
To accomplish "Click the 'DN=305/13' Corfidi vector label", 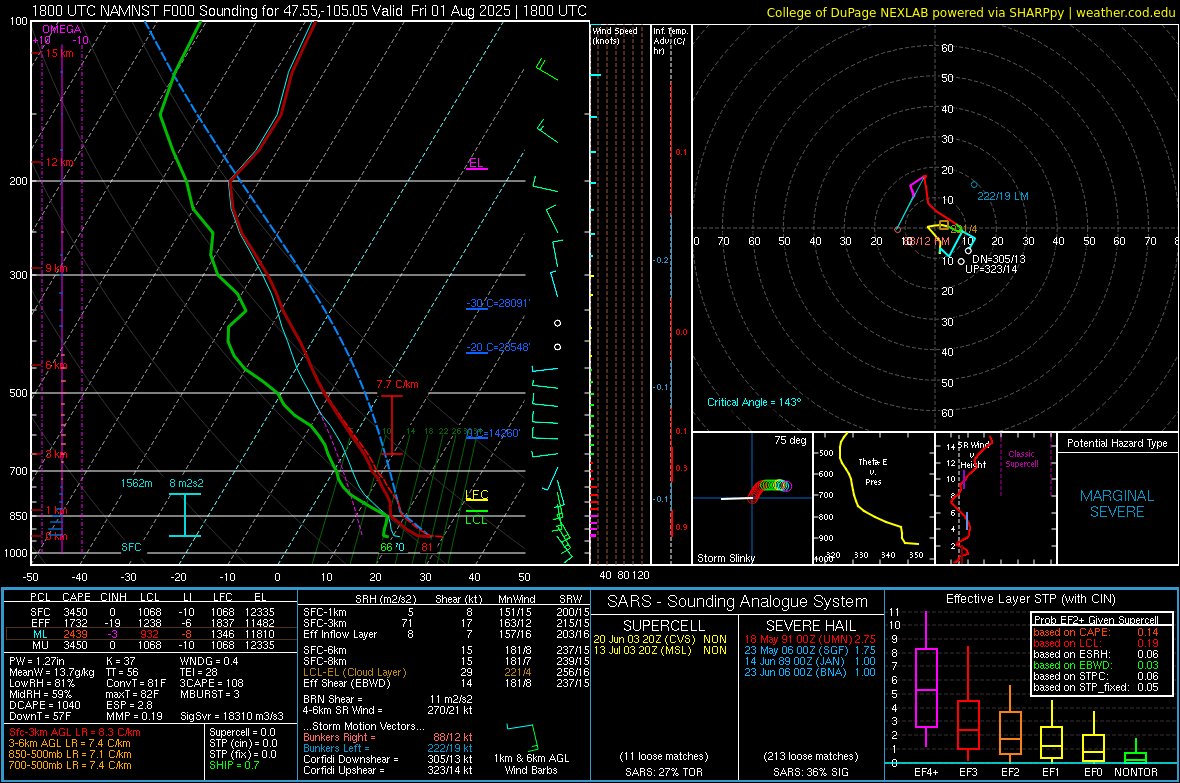I will 999,259.
